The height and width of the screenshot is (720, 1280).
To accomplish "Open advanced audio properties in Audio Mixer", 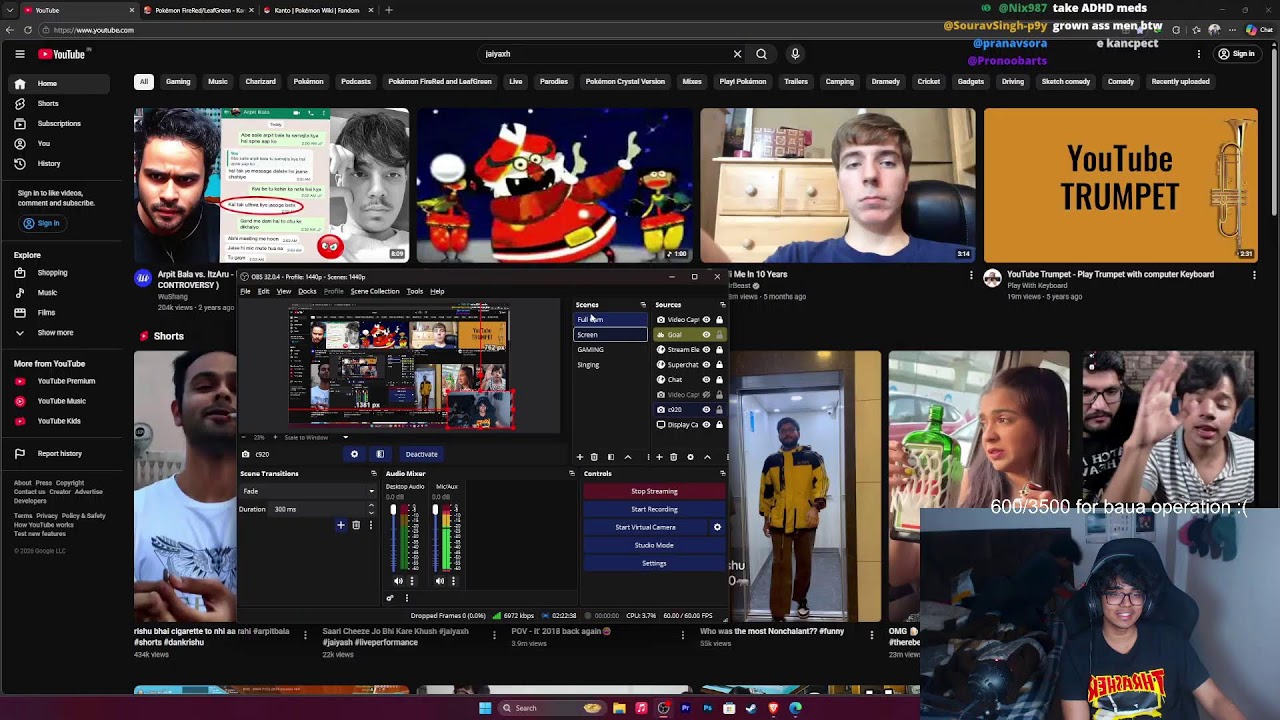I will (390, 598).
